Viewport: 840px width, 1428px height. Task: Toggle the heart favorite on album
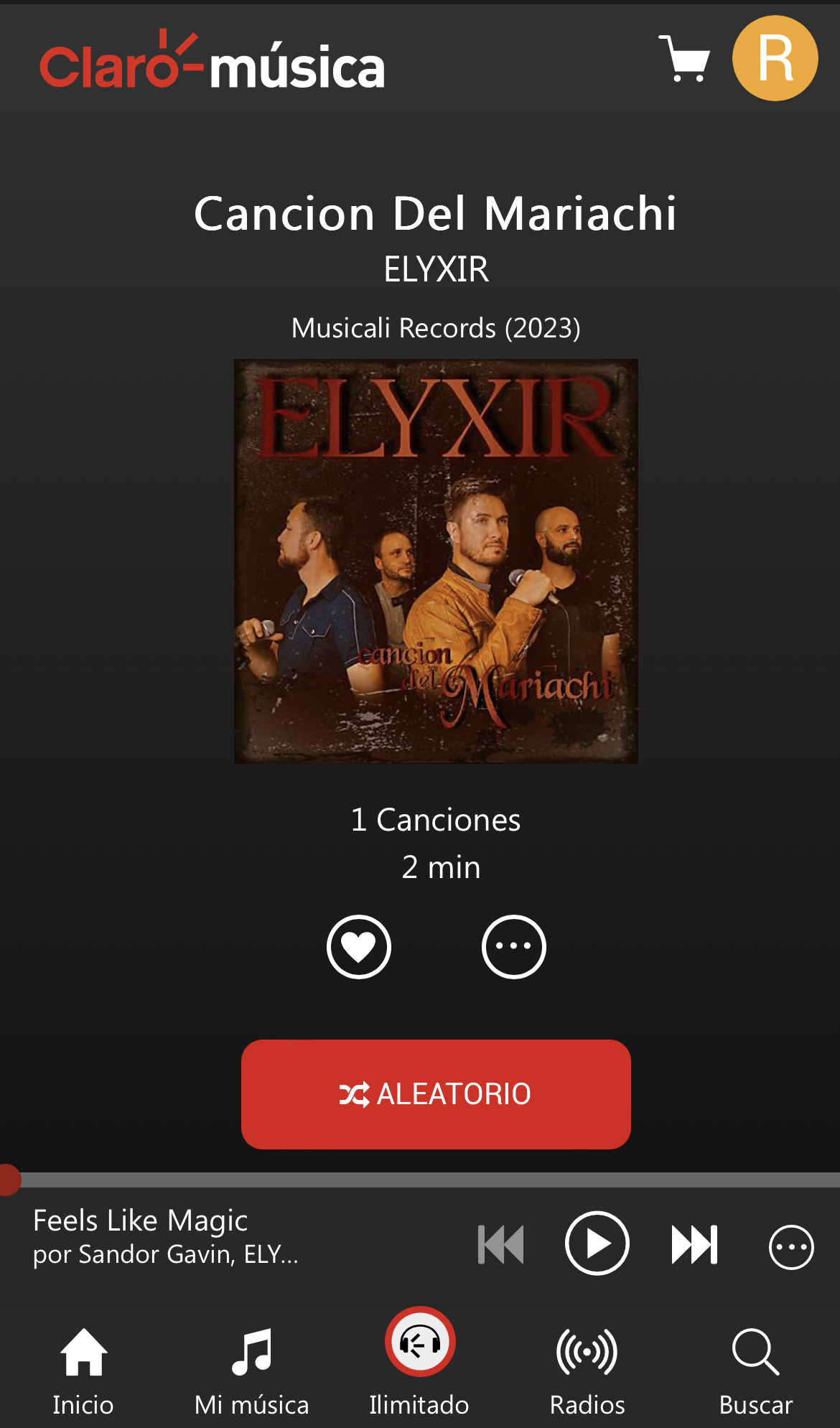pyautogui.click(x=359, y=947)
